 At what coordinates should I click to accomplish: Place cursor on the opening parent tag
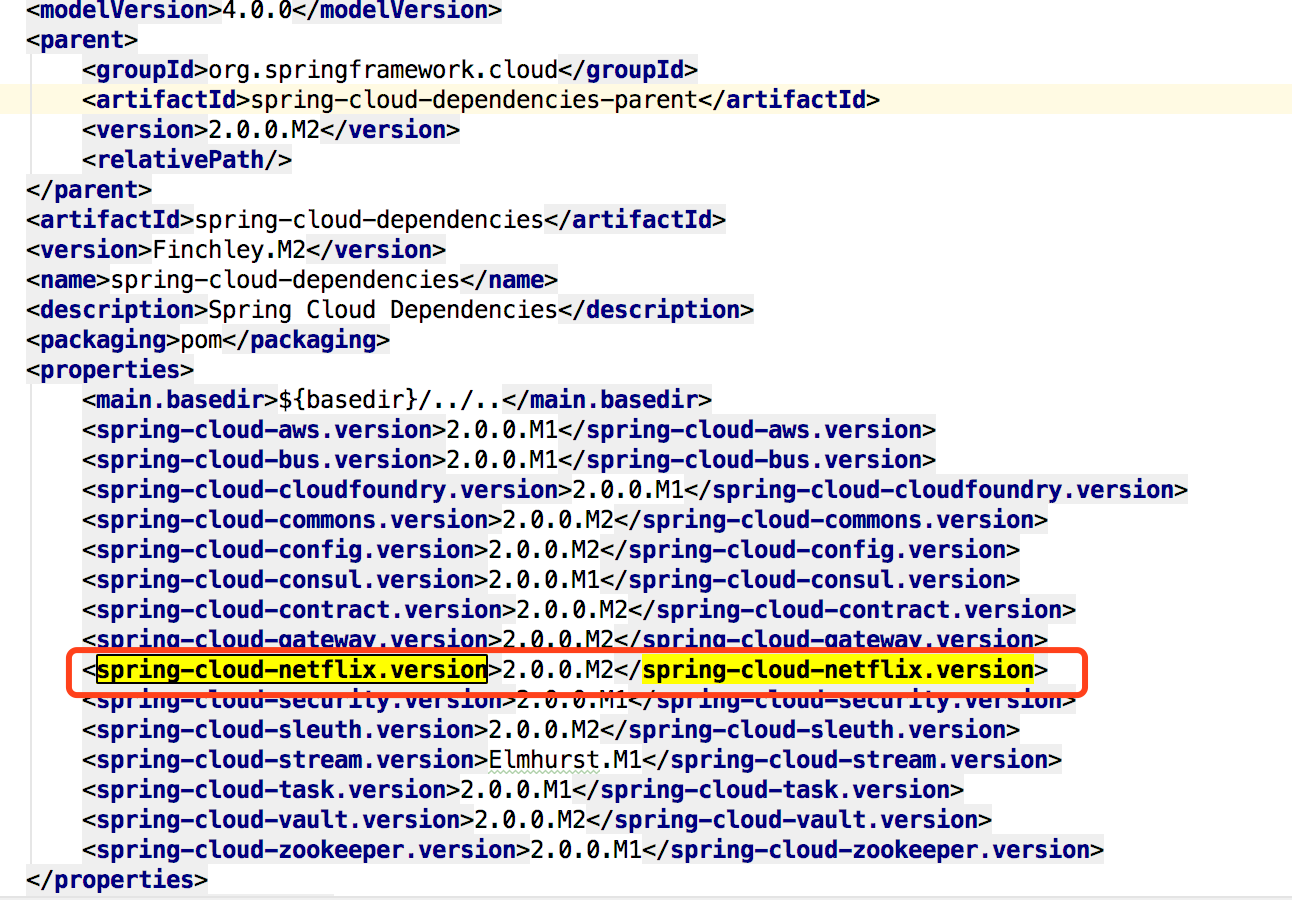click(x=82, y=40)
